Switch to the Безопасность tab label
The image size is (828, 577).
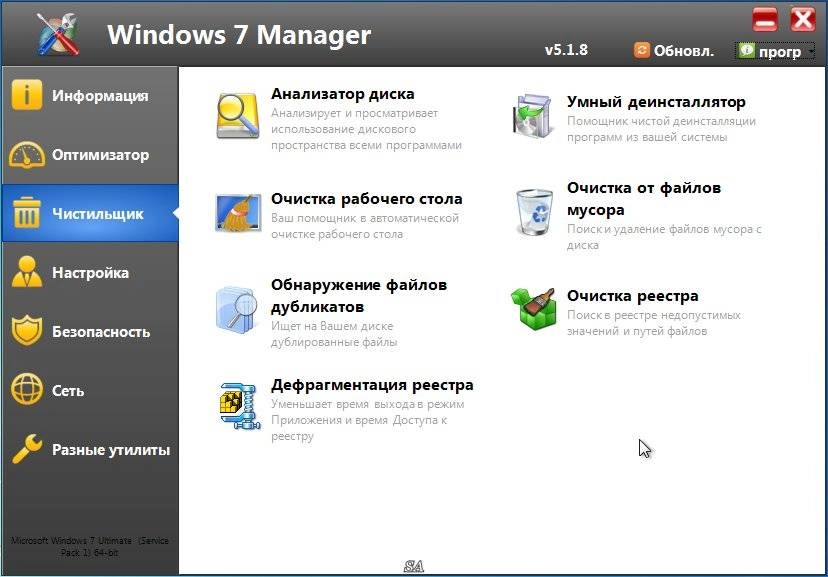[101, 332]
